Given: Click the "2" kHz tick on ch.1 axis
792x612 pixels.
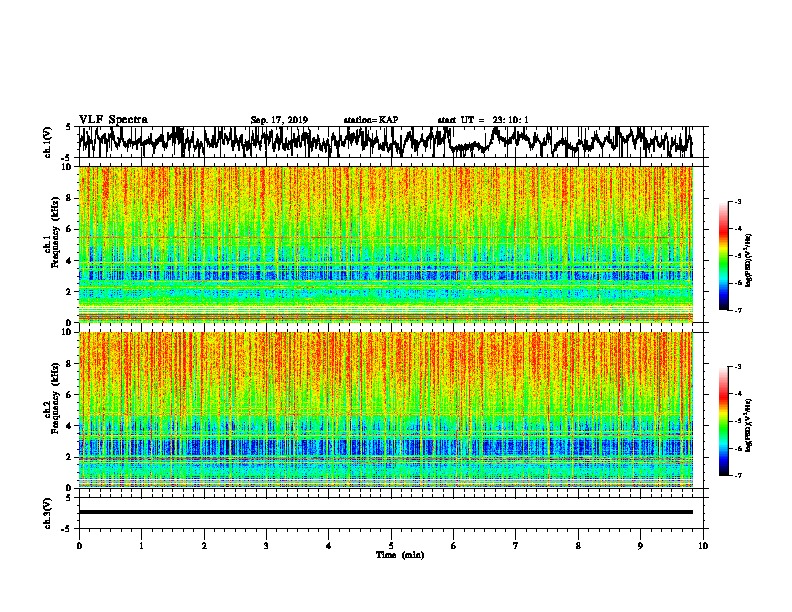Looking at the screenshot, I should pos(70,291).
